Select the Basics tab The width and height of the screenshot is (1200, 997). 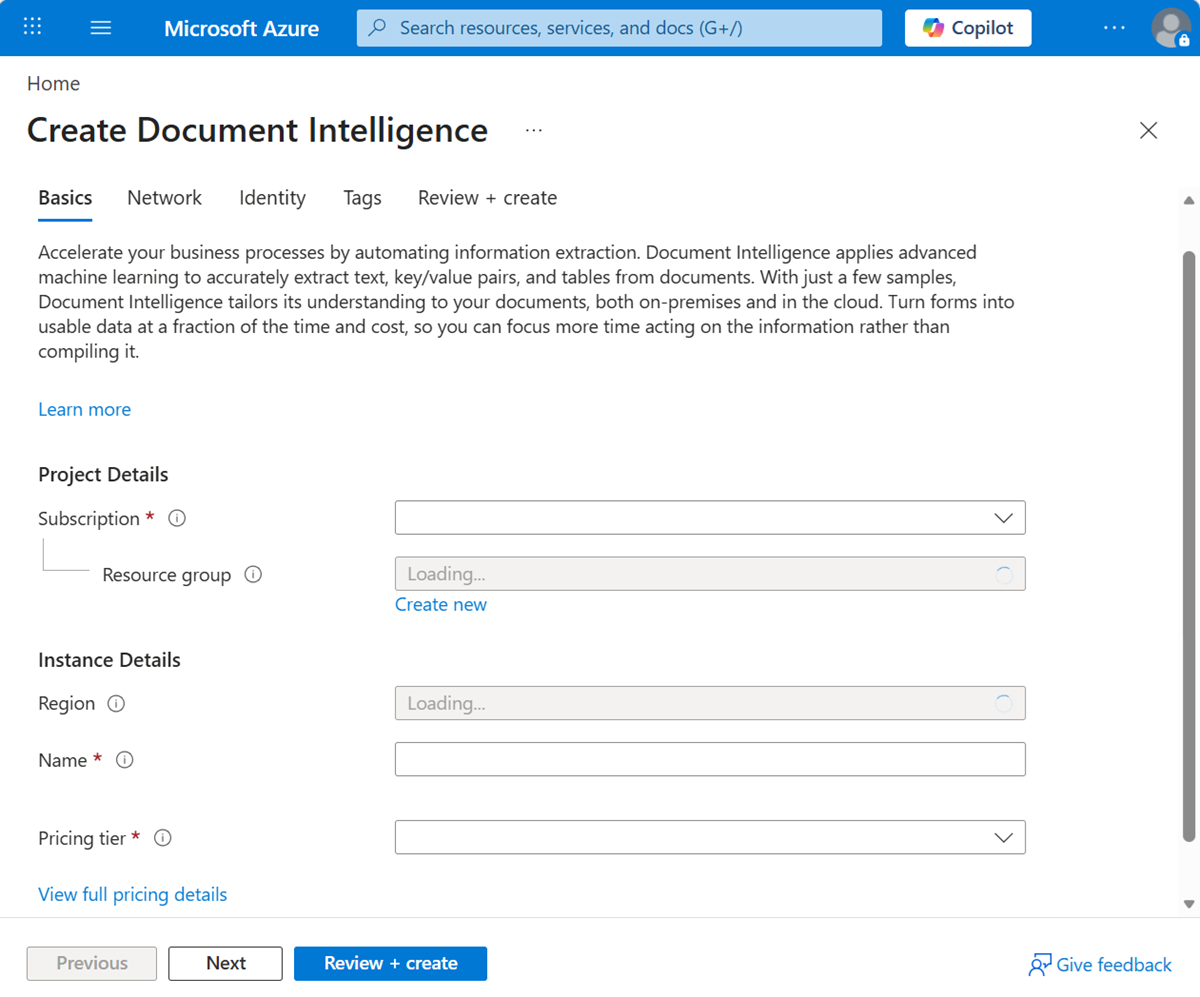pos(65,198)
